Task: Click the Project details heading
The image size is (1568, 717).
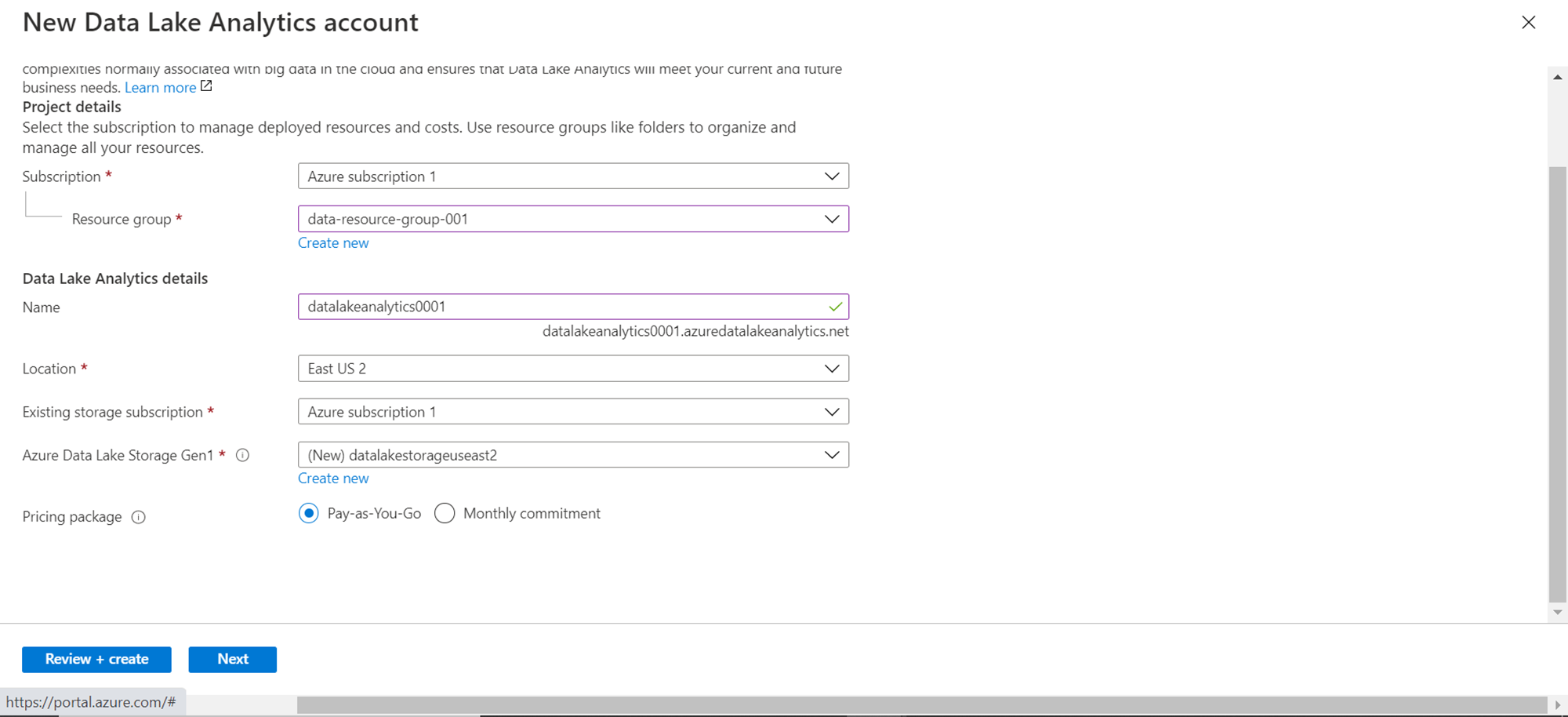Action: pyautogui.click(x=72, y=107)
